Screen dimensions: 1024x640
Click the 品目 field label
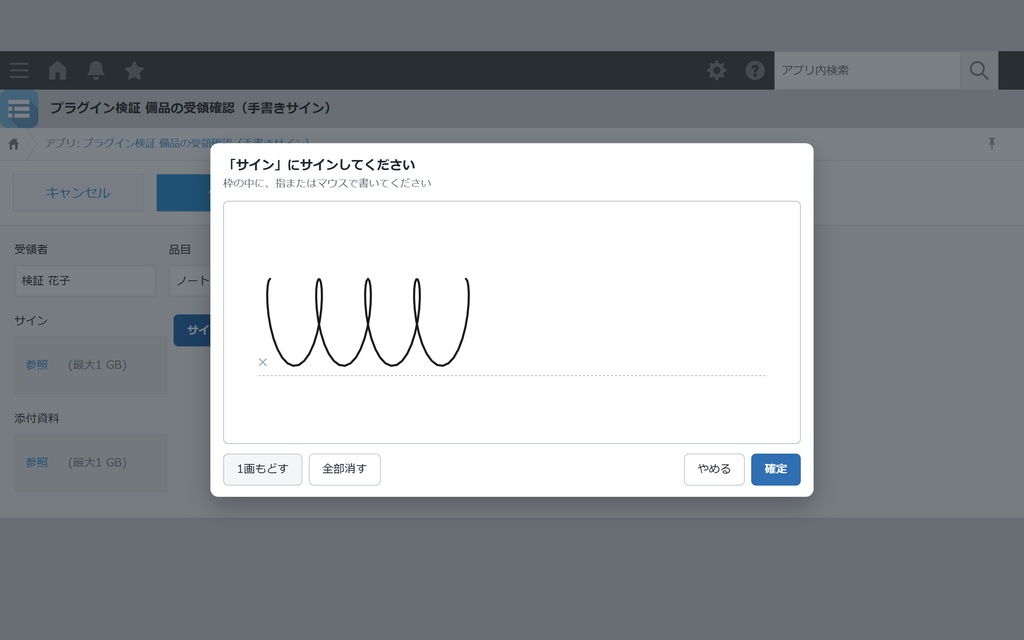point(180,249)
